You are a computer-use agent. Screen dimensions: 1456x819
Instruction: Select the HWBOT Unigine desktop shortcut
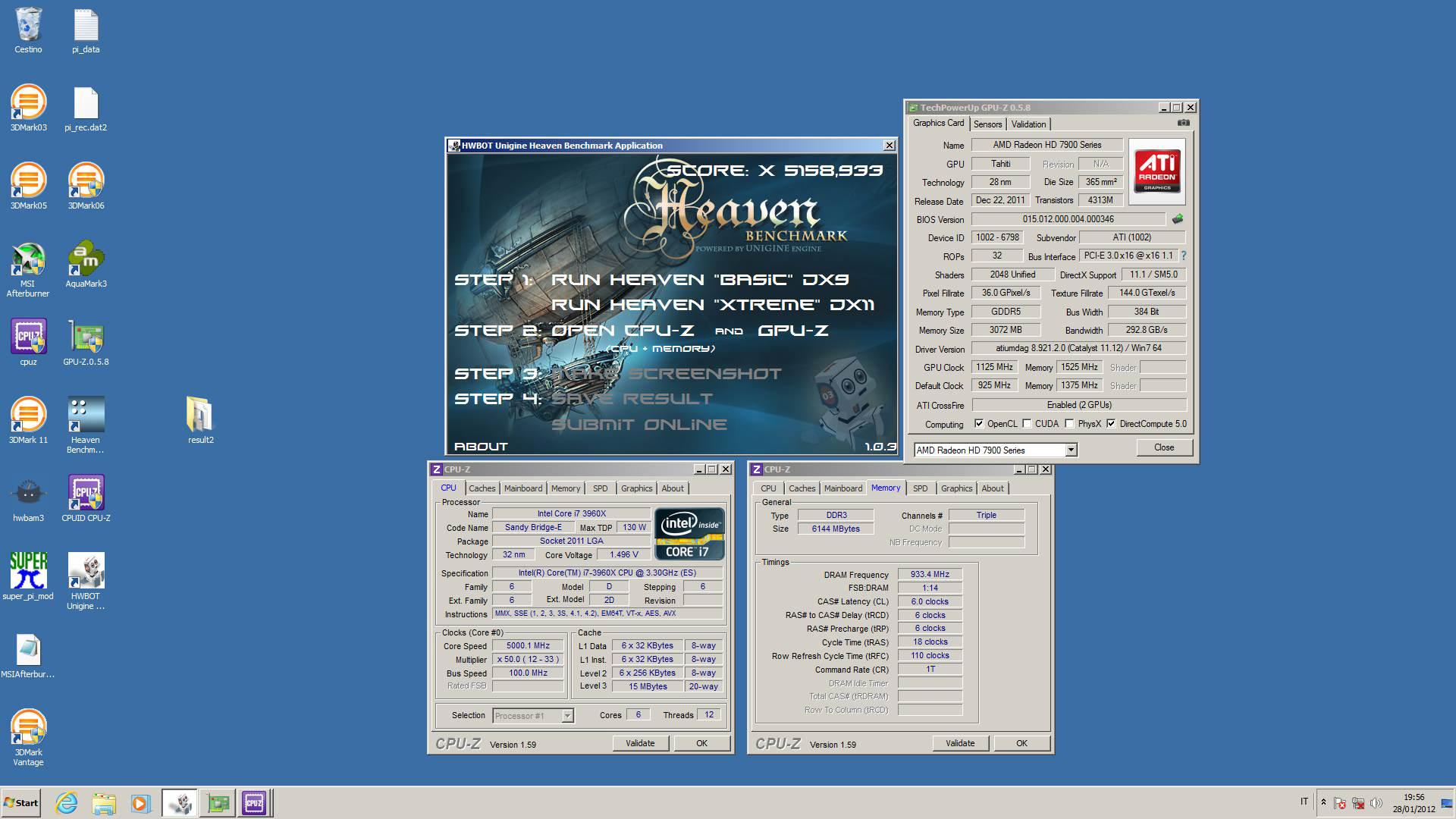[x=86, y=581]
